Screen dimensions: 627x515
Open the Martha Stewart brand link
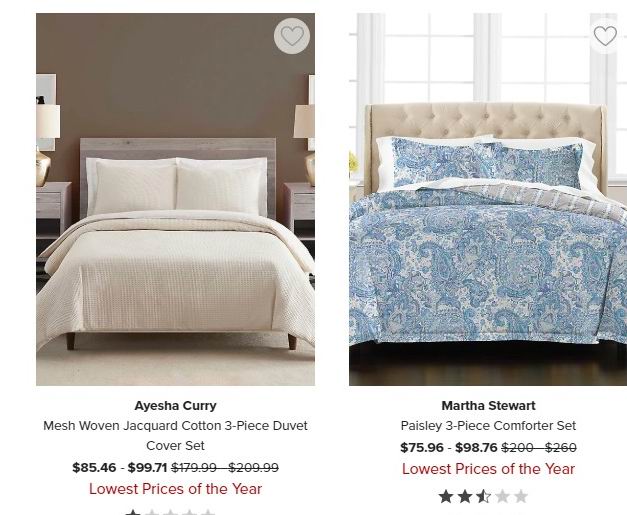click(x=488, y=405)
